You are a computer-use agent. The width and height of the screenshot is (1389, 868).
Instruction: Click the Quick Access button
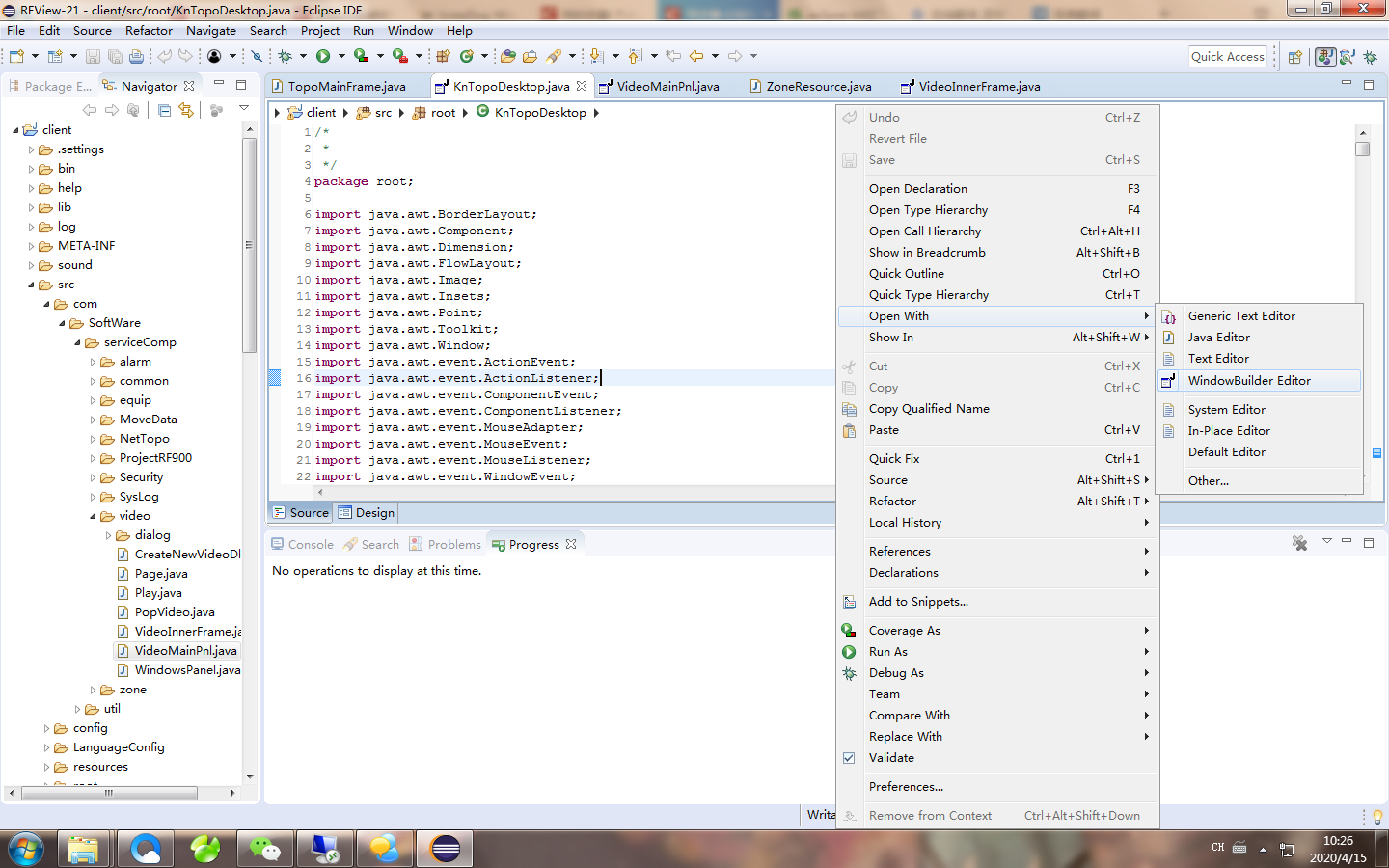pos(1228,56)
